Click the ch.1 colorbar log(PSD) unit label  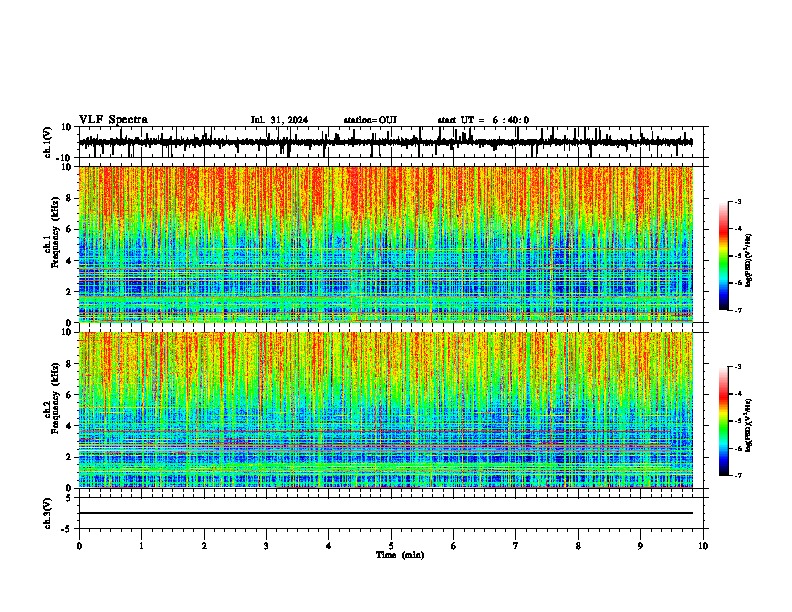[748, 260]
